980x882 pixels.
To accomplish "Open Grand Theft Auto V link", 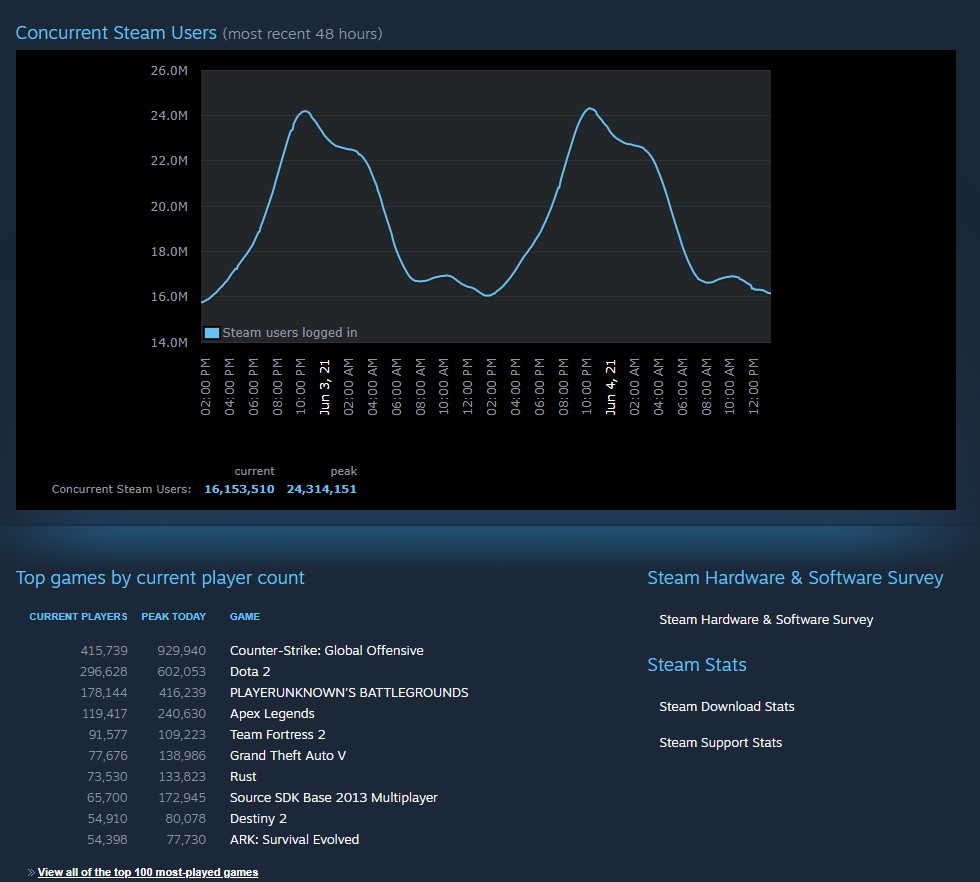I will click(288, 755).
